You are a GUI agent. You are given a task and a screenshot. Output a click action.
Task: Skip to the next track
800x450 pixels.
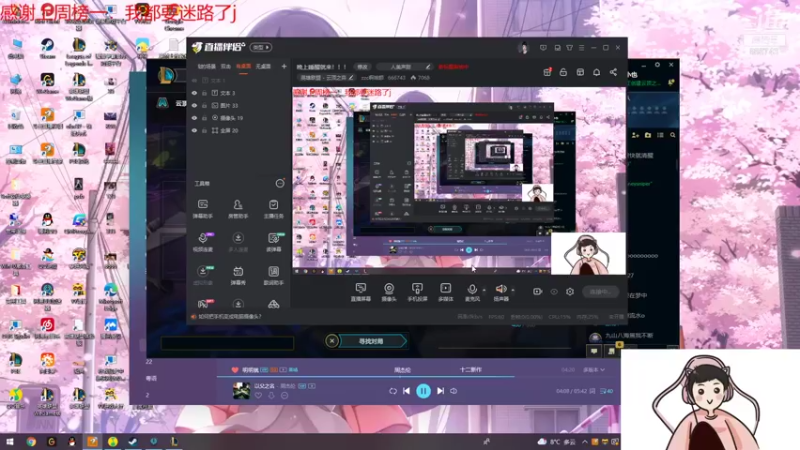[x=440, y=391]
